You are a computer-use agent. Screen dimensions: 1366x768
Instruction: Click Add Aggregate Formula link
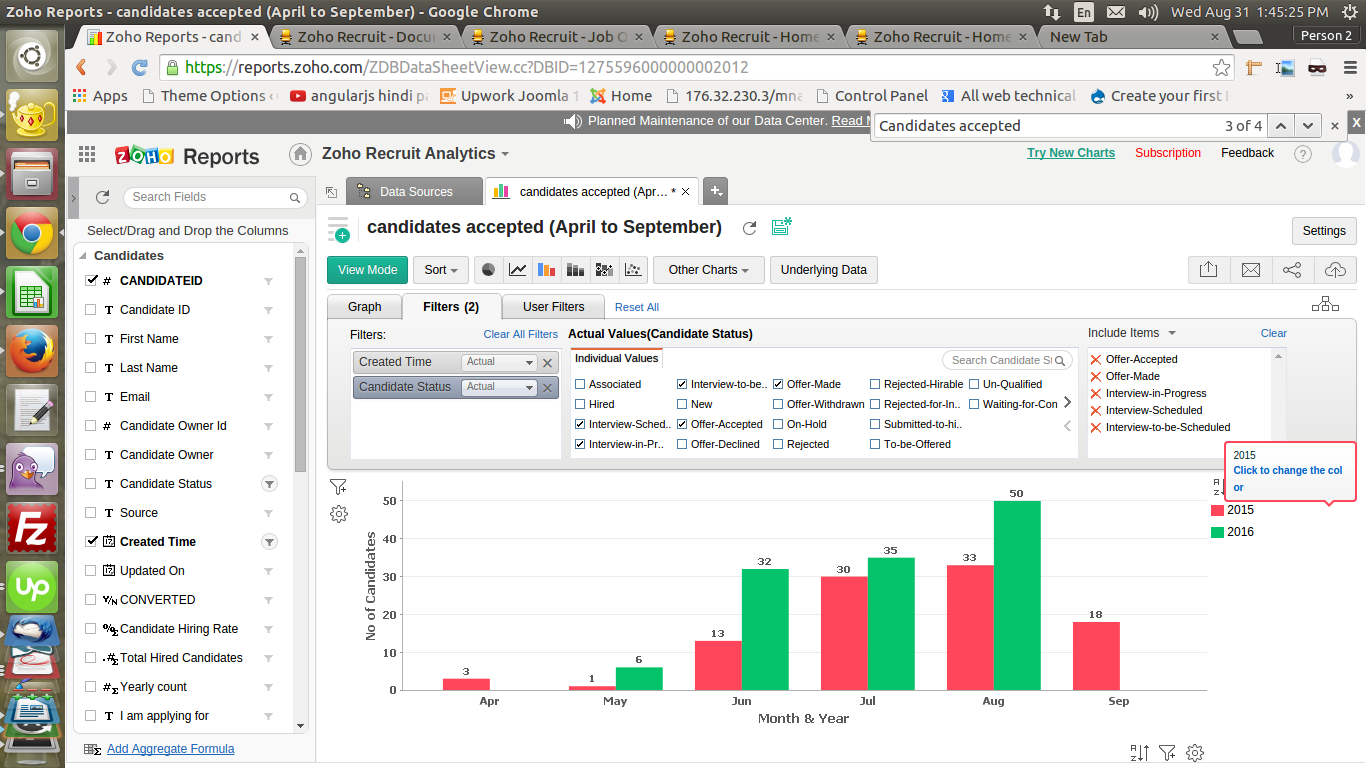(x=171, y=749)
